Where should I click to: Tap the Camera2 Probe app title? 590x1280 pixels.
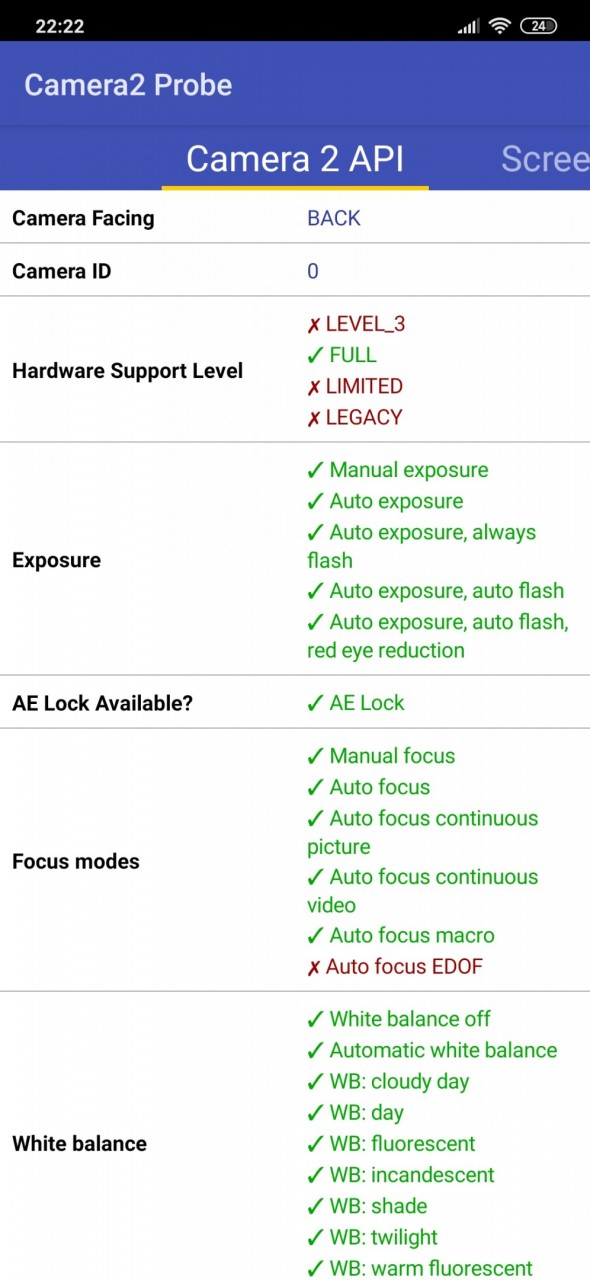(x=128, y=85)
